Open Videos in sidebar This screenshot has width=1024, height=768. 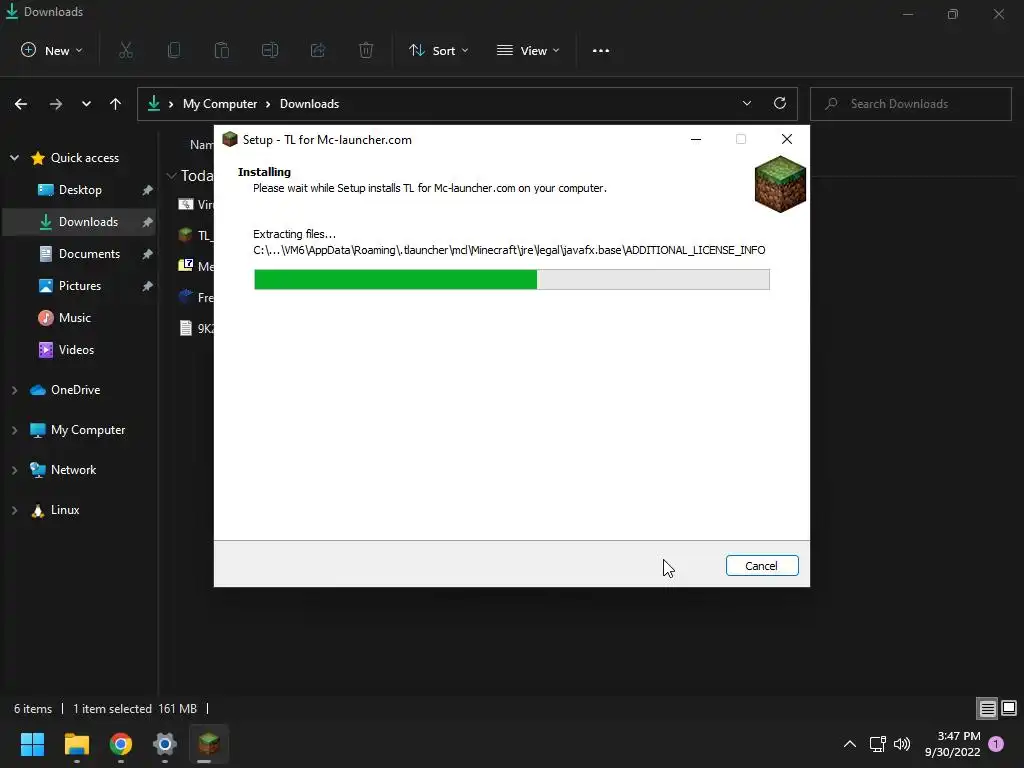coord(76,349)
